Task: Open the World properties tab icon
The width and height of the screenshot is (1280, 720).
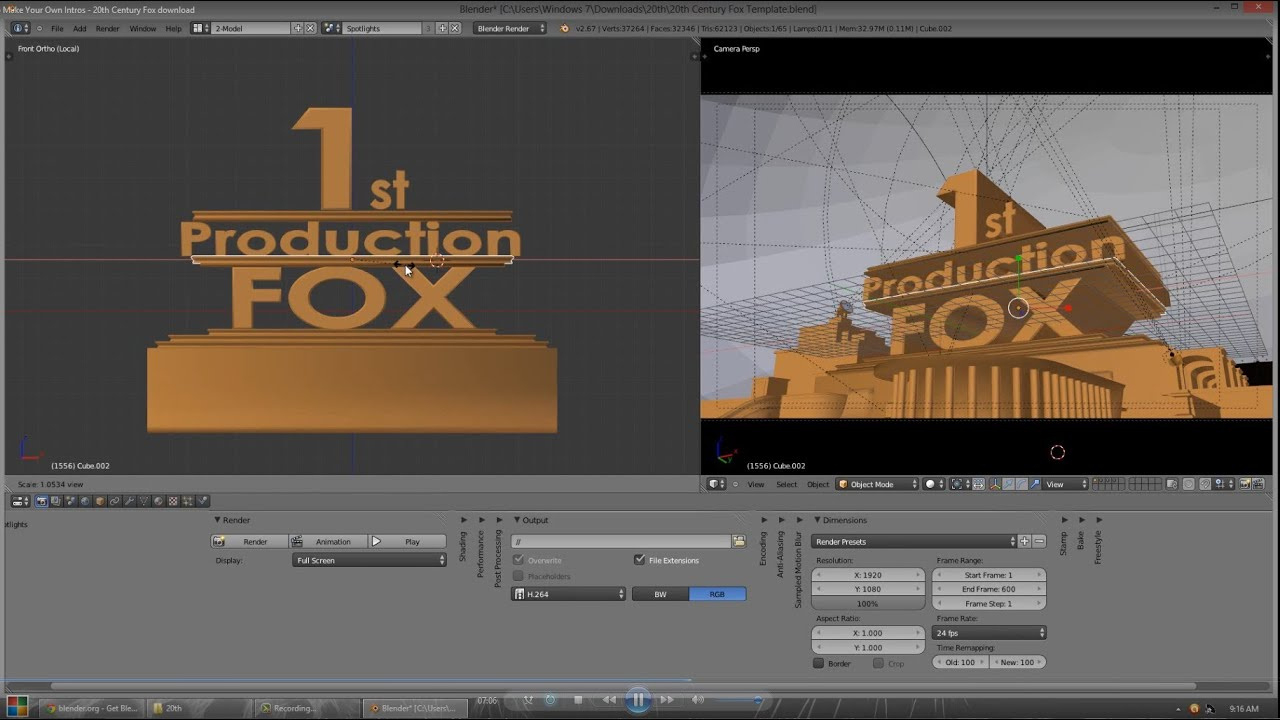Action: [x=85, y=501]
